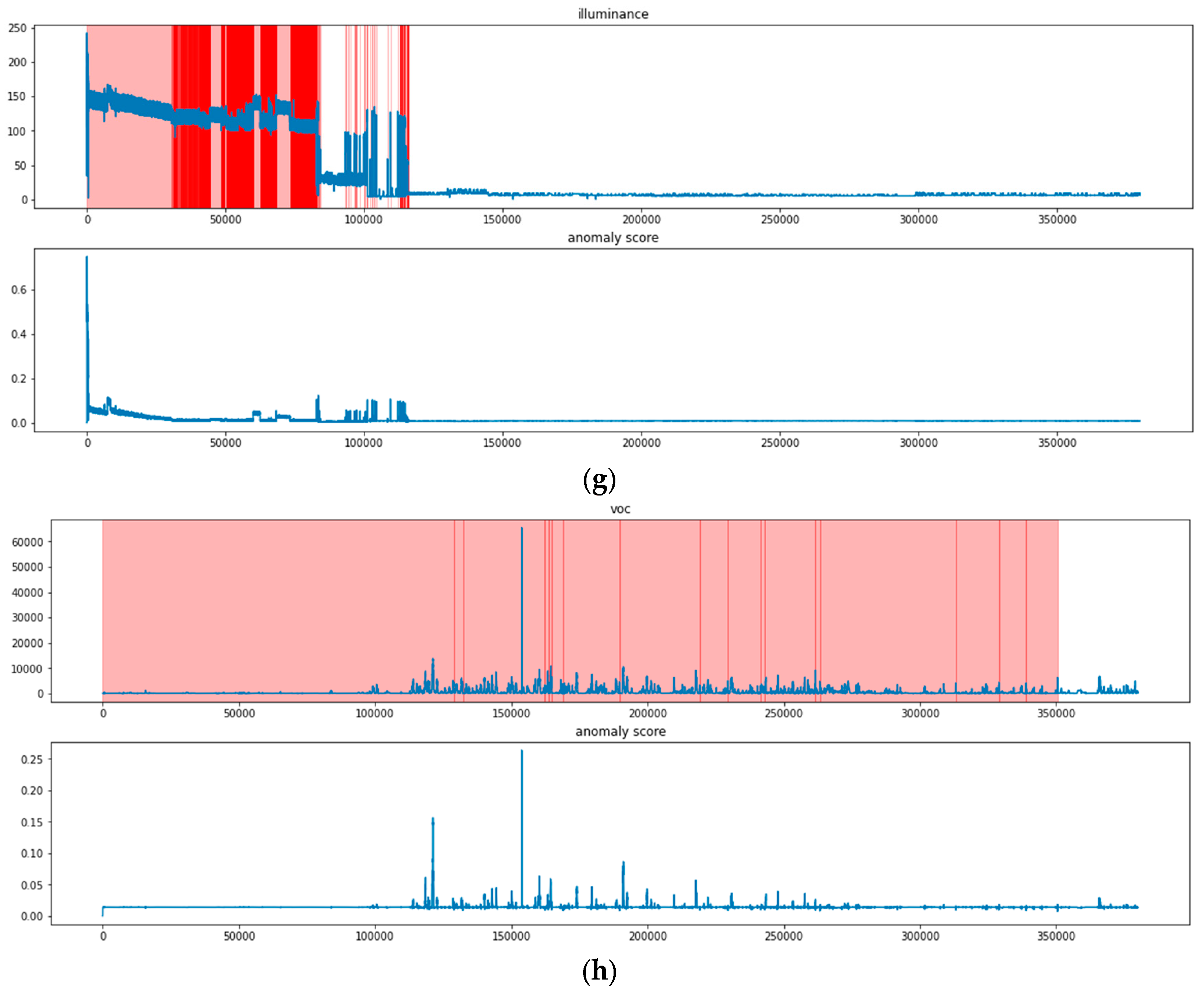The height and width of the screenshot is (992, 1204).
Task: Click the 'illuminance' chart title
Action: pos(613,14)
